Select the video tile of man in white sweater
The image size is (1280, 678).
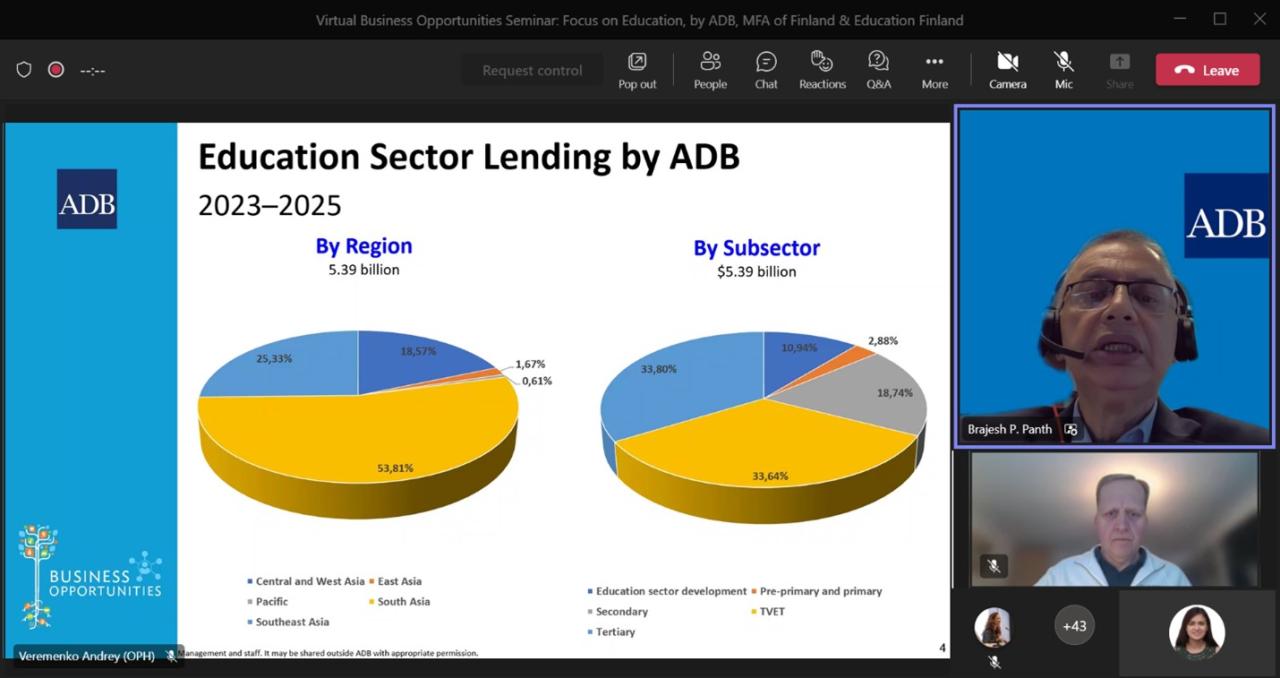1114,519
